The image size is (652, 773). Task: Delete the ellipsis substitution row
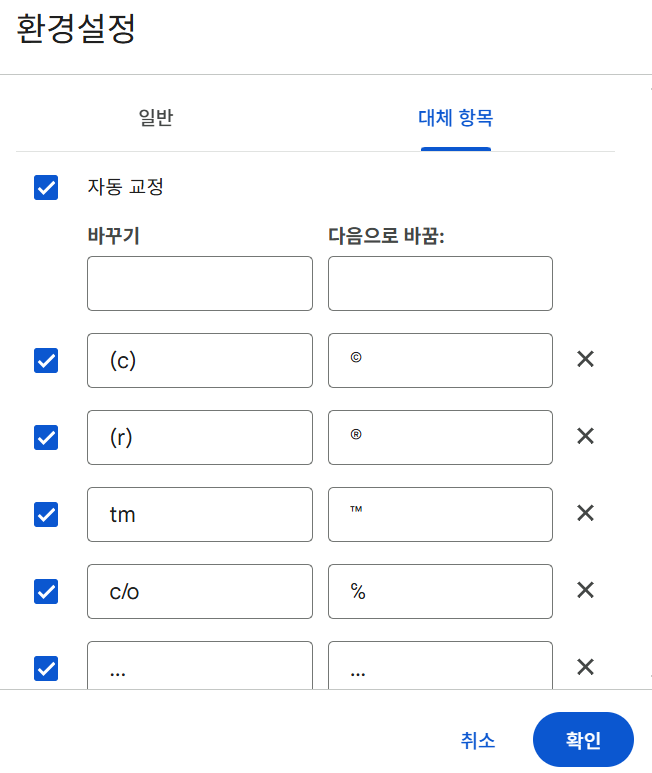click(x=585, y=667)
